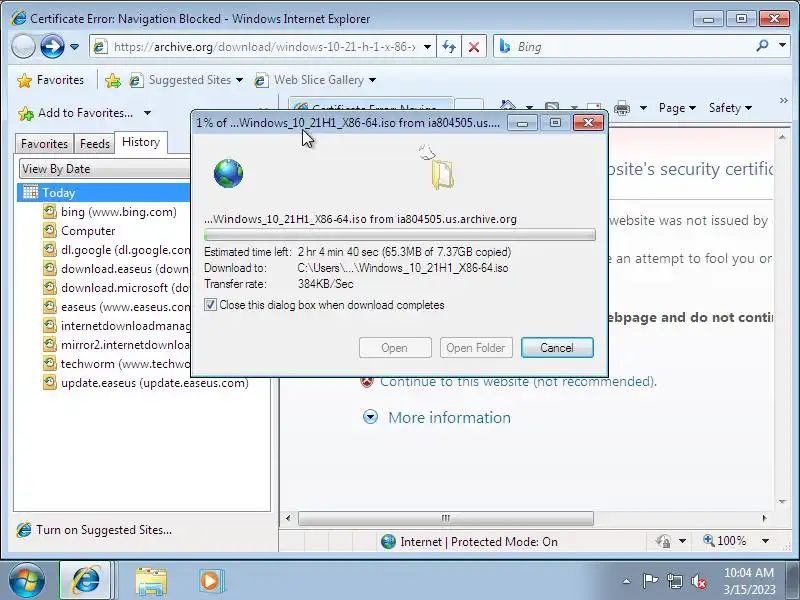Click the Open Folder button
Image resolution: width=800 pixels, height=600 pixels.
(x=476, y=348)
